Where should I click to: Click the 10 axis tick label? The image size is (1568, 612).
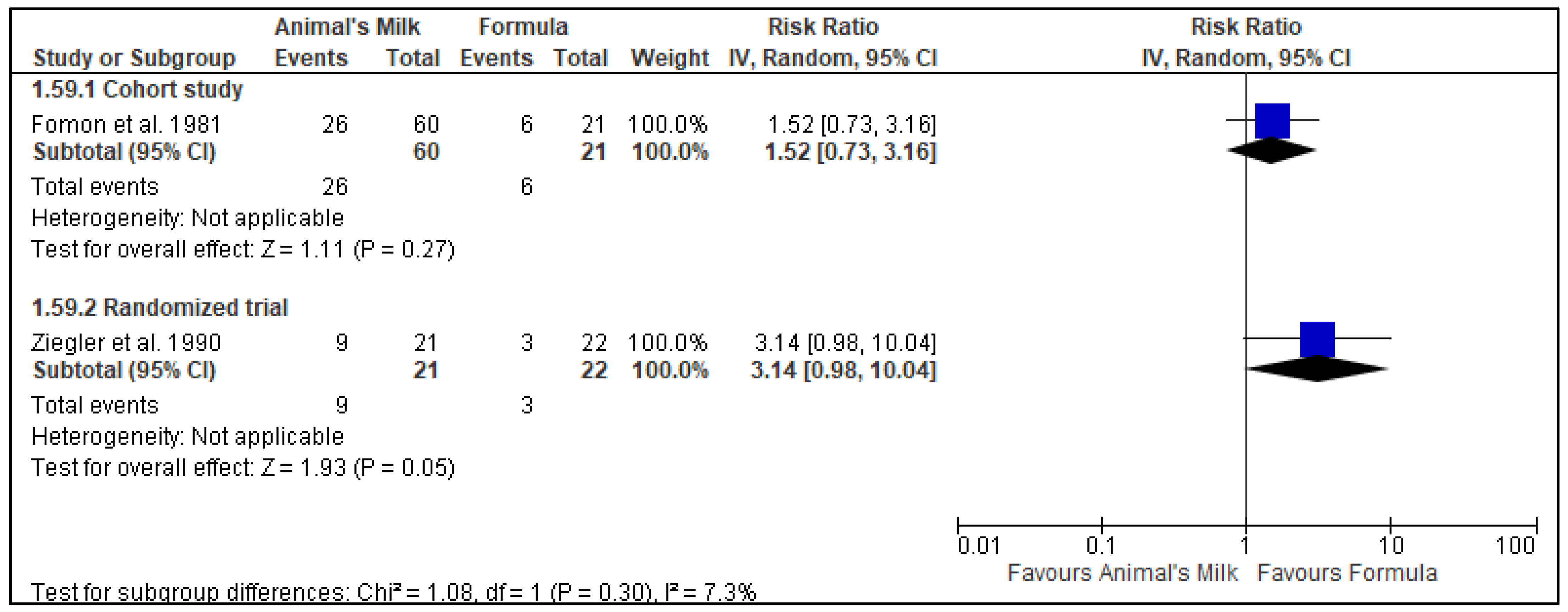[x=1391, y=546]
